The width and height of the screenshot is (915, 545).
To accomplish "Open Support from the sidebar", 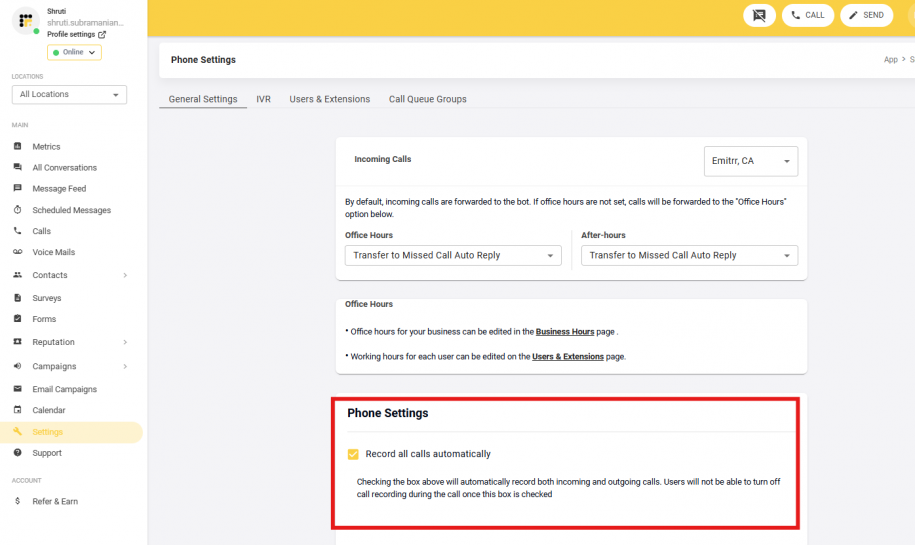I will click(47, 453).
